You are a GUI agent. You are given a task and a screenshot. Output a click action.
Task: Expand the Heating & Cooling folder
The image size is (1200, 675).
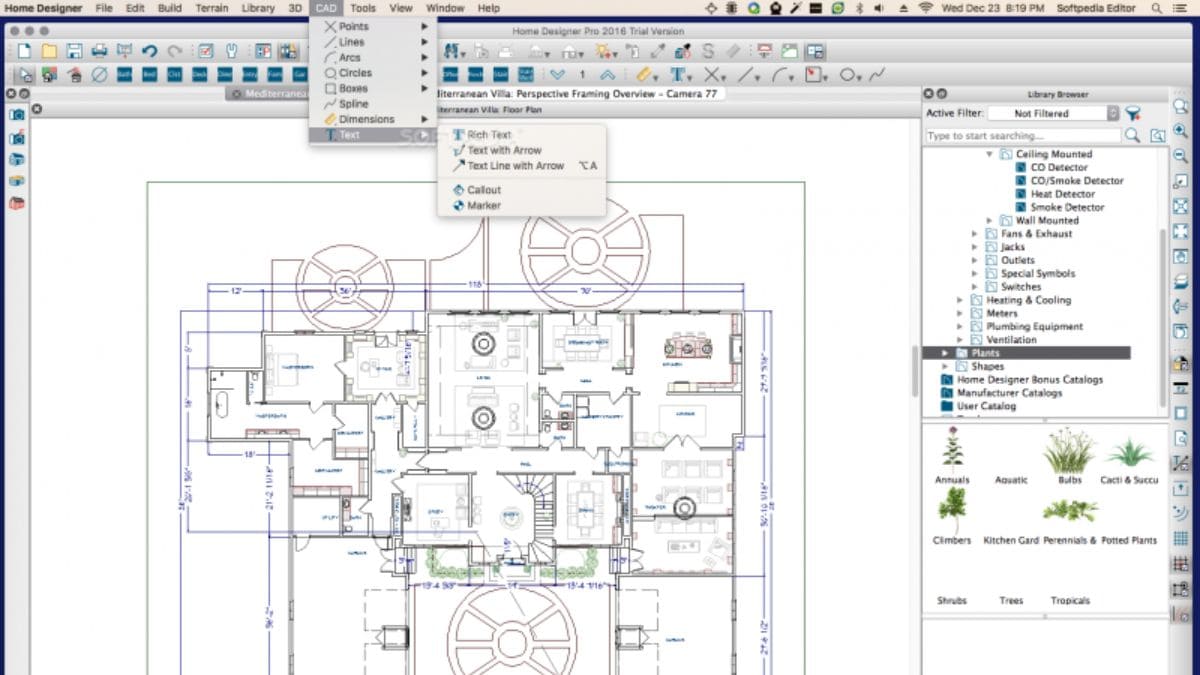pyautogui.click(x=961, y=300)
